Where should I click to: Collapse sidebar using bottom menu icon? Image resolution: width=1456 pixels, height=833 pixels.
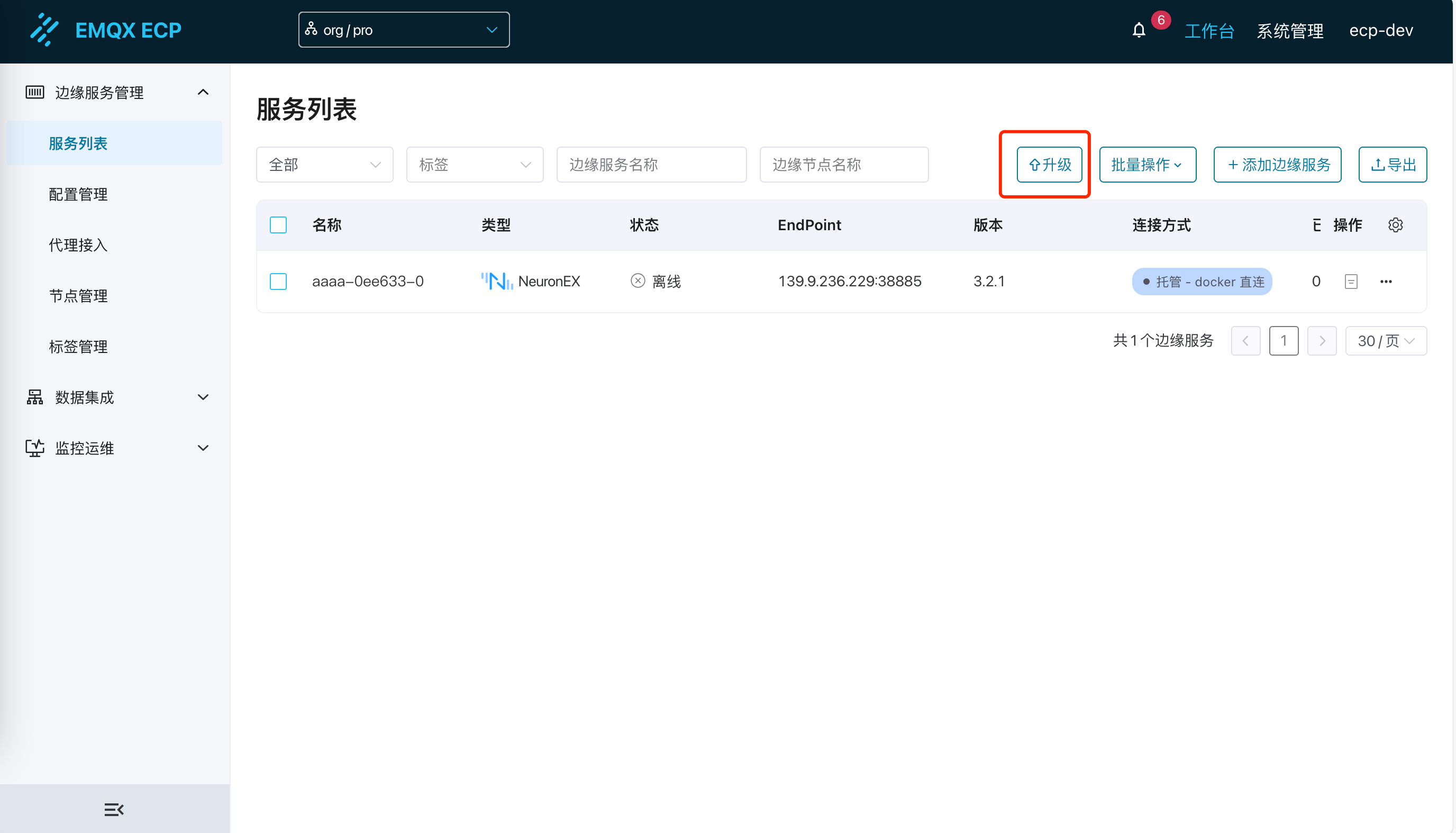click(x=114, y=809)
